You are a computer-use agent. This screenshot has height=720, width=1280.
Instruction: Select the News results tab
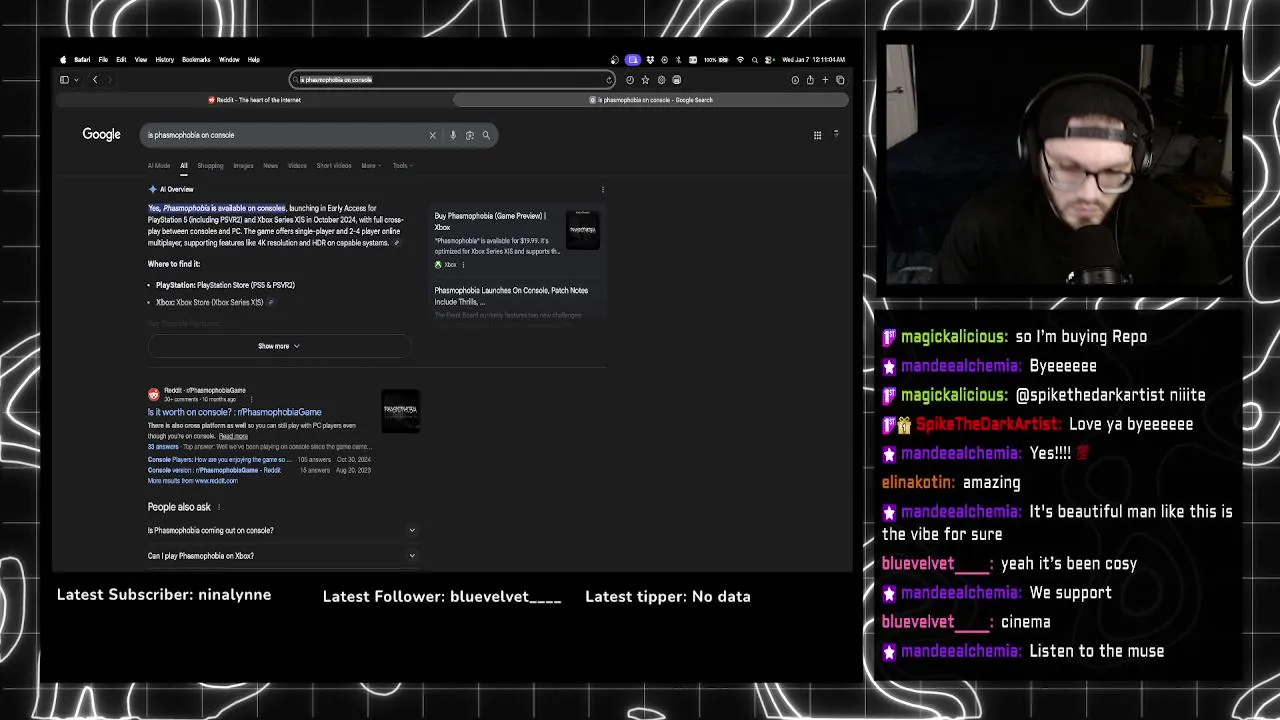[x=270, y=166]
